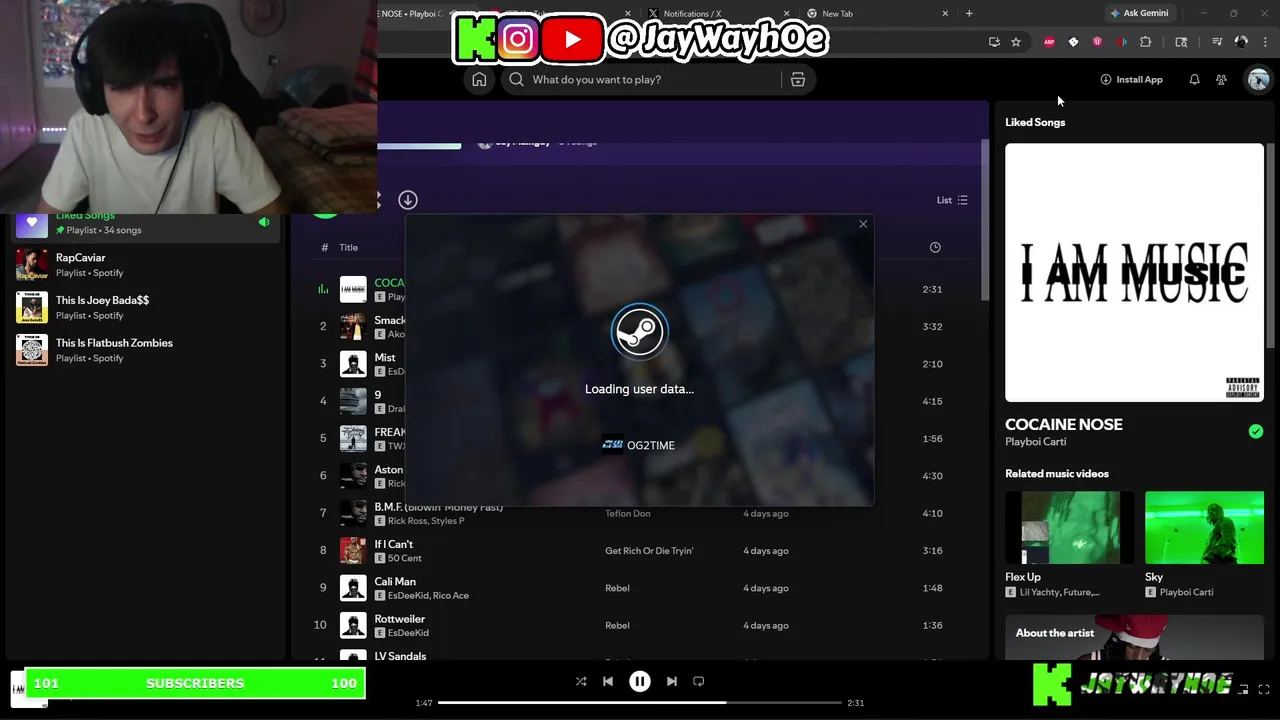Enter full screen player view
1280x720 pixels.
(1265, 689)
